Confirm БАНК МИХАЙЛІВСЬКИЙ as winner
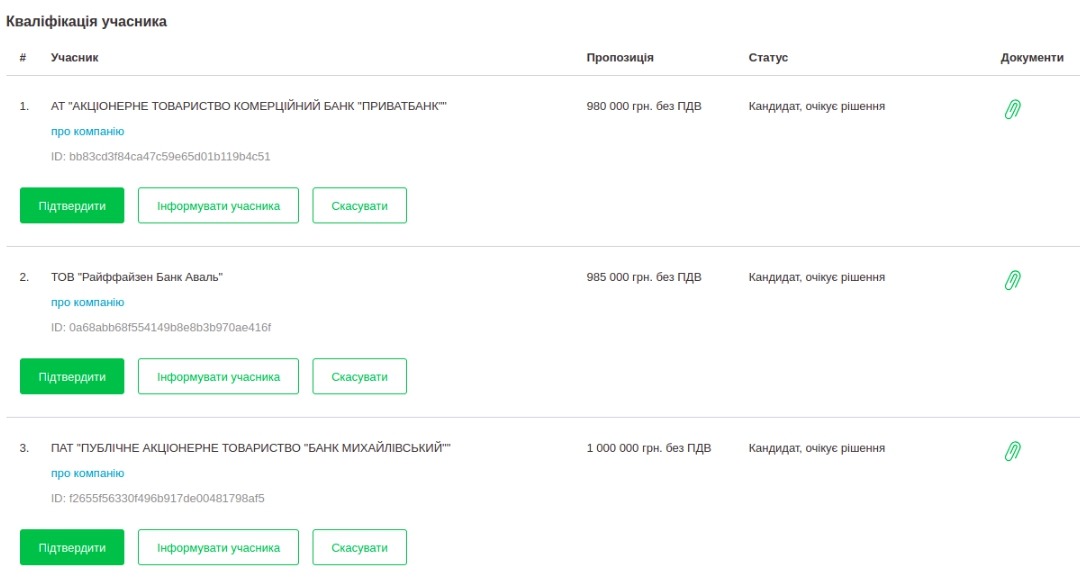Image resolution: width=1080 pixels, height=578 pixels. (72, 547)
